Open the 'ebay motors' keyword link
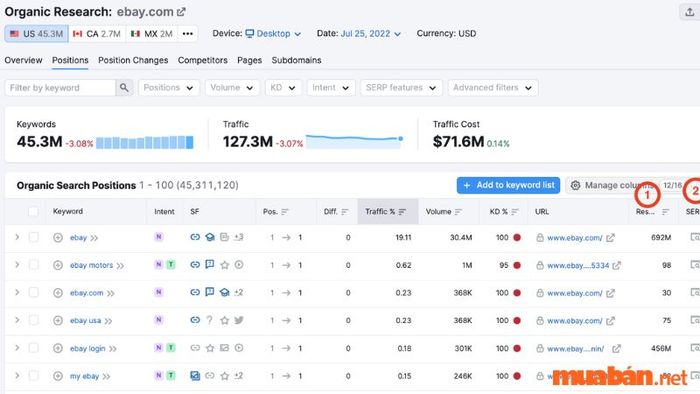This screenshot has height=394, width=700. 92,265
